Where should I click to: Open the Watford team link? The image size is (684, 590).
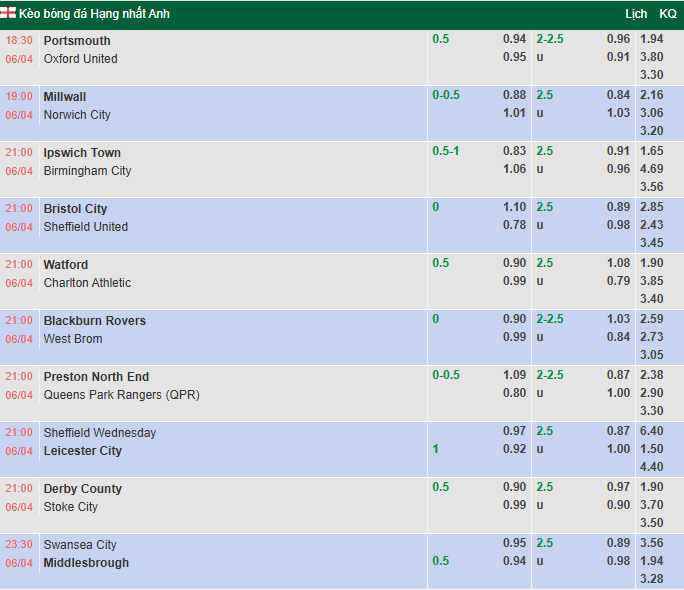tap(66, 265)
